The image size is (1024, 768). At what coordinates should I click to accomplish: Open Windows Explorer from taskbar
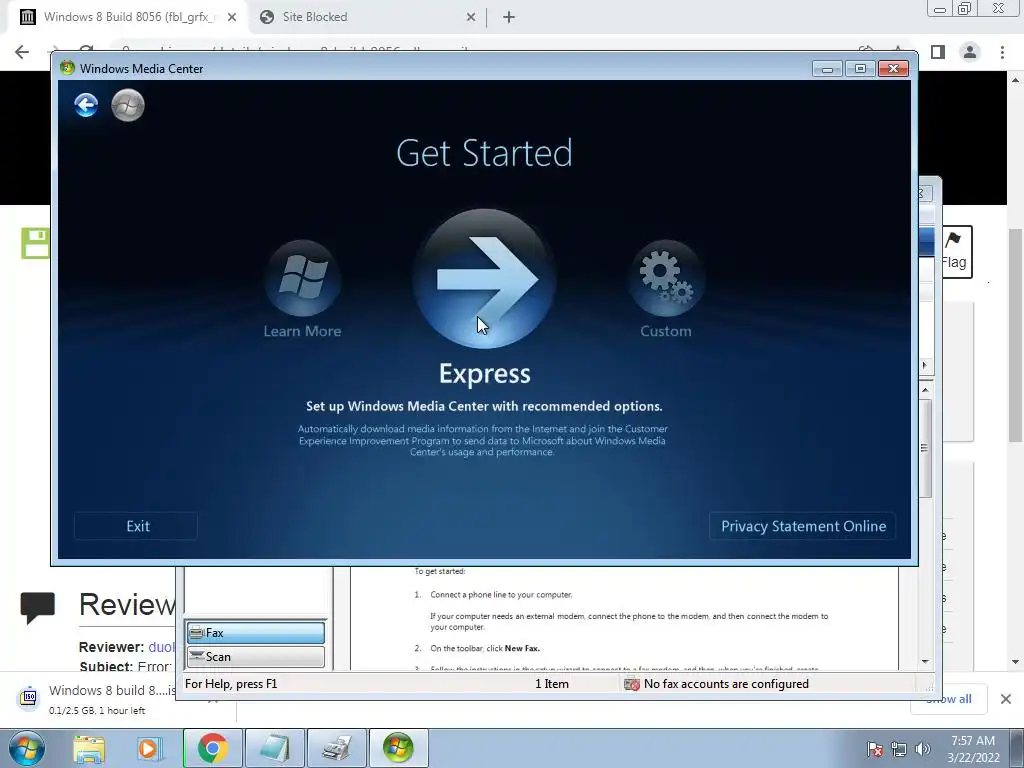(x=89, y=748)
